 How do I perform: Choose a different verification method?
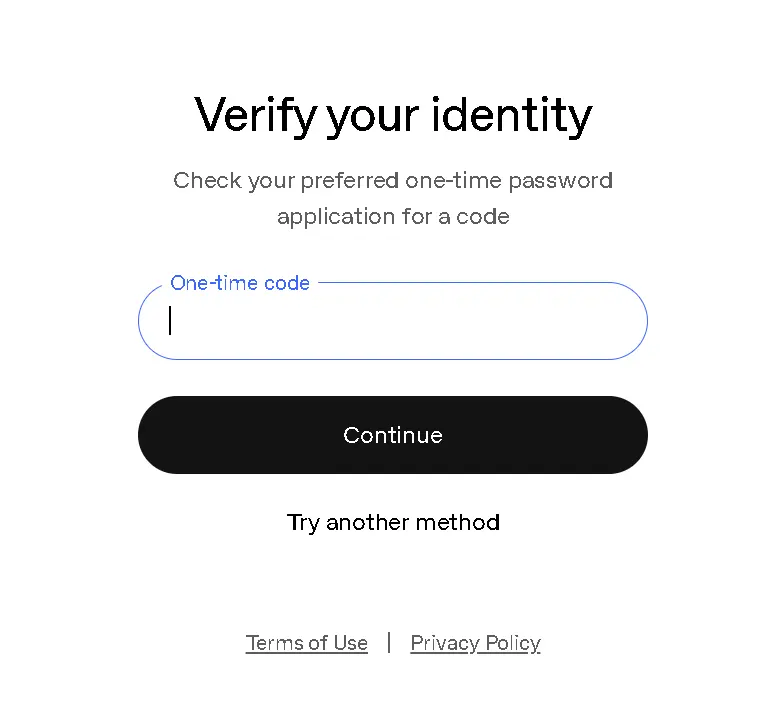(393, 523)
